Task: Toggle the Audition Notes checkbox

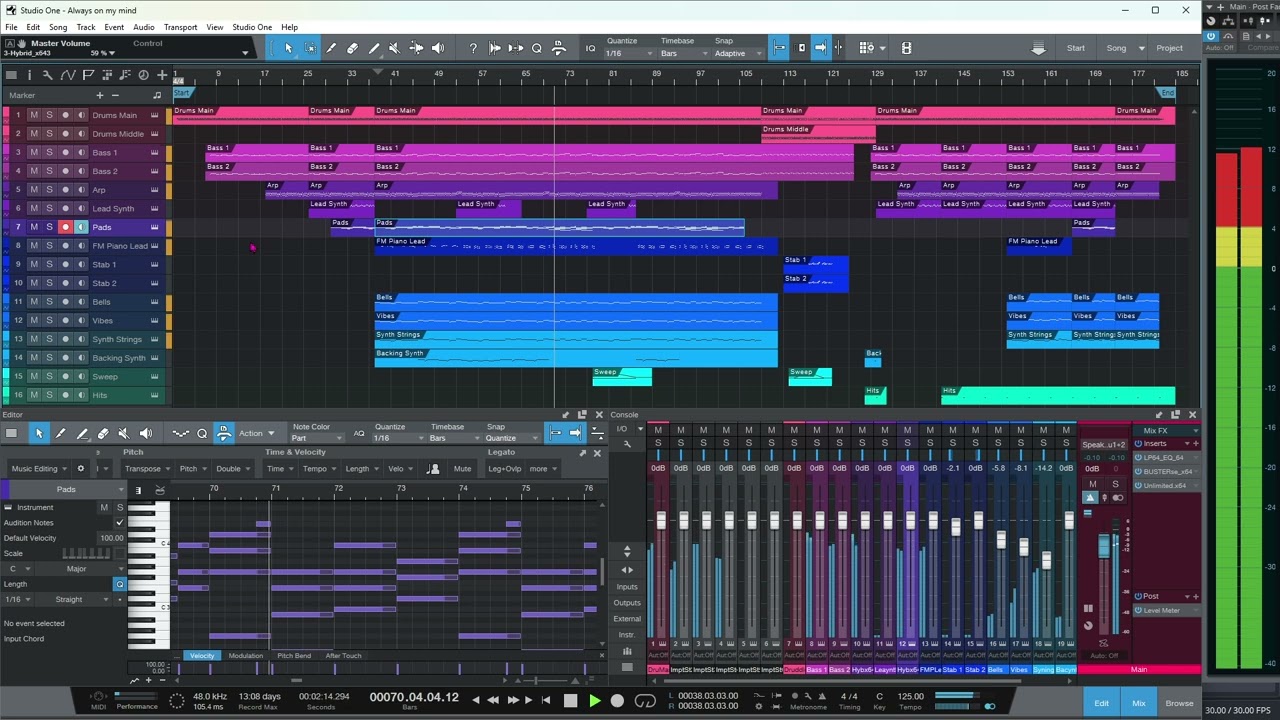Action: point(120,523)
